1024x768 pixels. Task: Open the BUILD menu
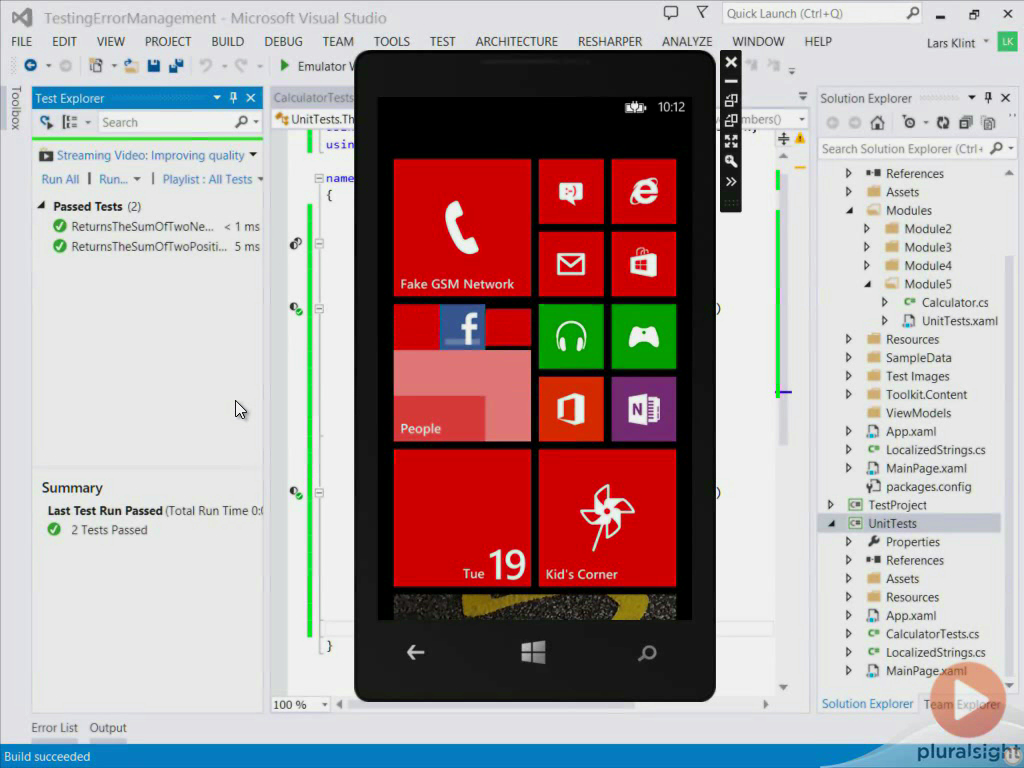pyautogui.click(x=227, y=41)
